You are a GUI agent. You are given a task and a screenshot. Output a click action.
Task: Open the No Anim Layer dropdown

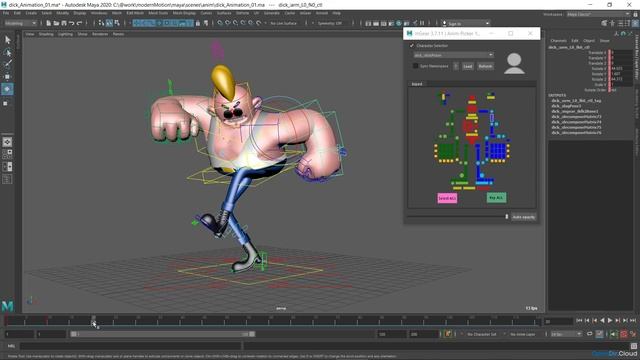click(x=523, y=334)
